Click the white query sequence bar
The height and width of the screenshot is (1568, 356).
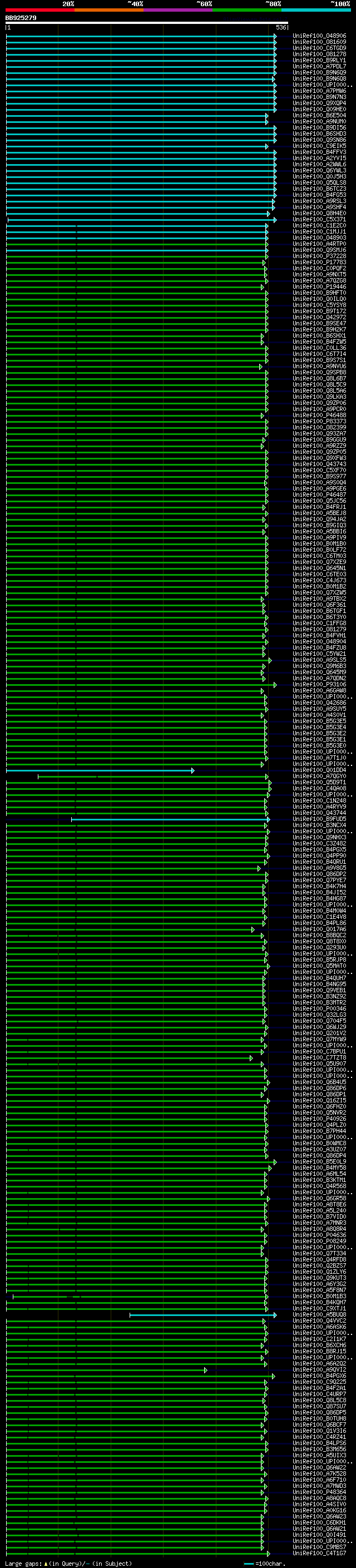pyautogui.click(x=147, y=23)
